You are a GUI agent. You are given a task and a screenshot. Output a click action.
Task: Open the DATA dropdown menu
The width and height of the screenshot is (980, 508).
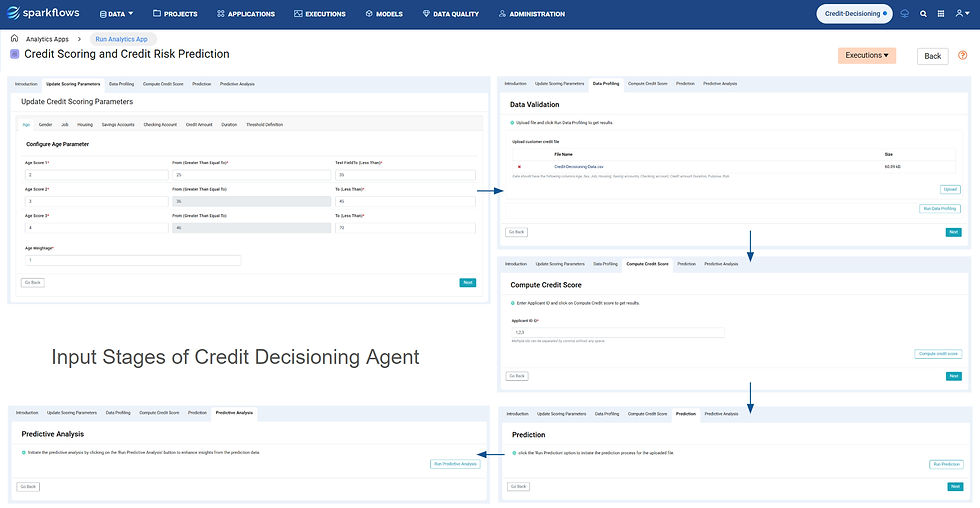tap(116, 14)
